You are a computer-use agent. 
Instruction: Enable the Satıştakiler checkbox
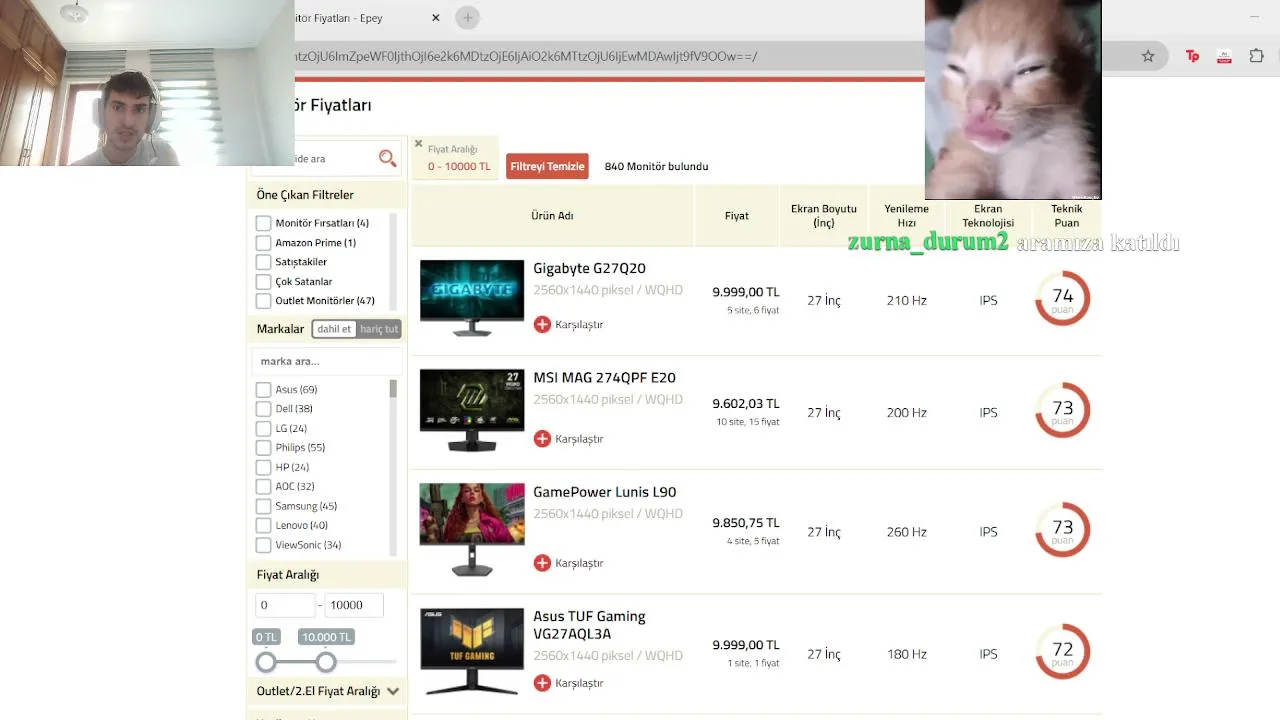[263, 262]
